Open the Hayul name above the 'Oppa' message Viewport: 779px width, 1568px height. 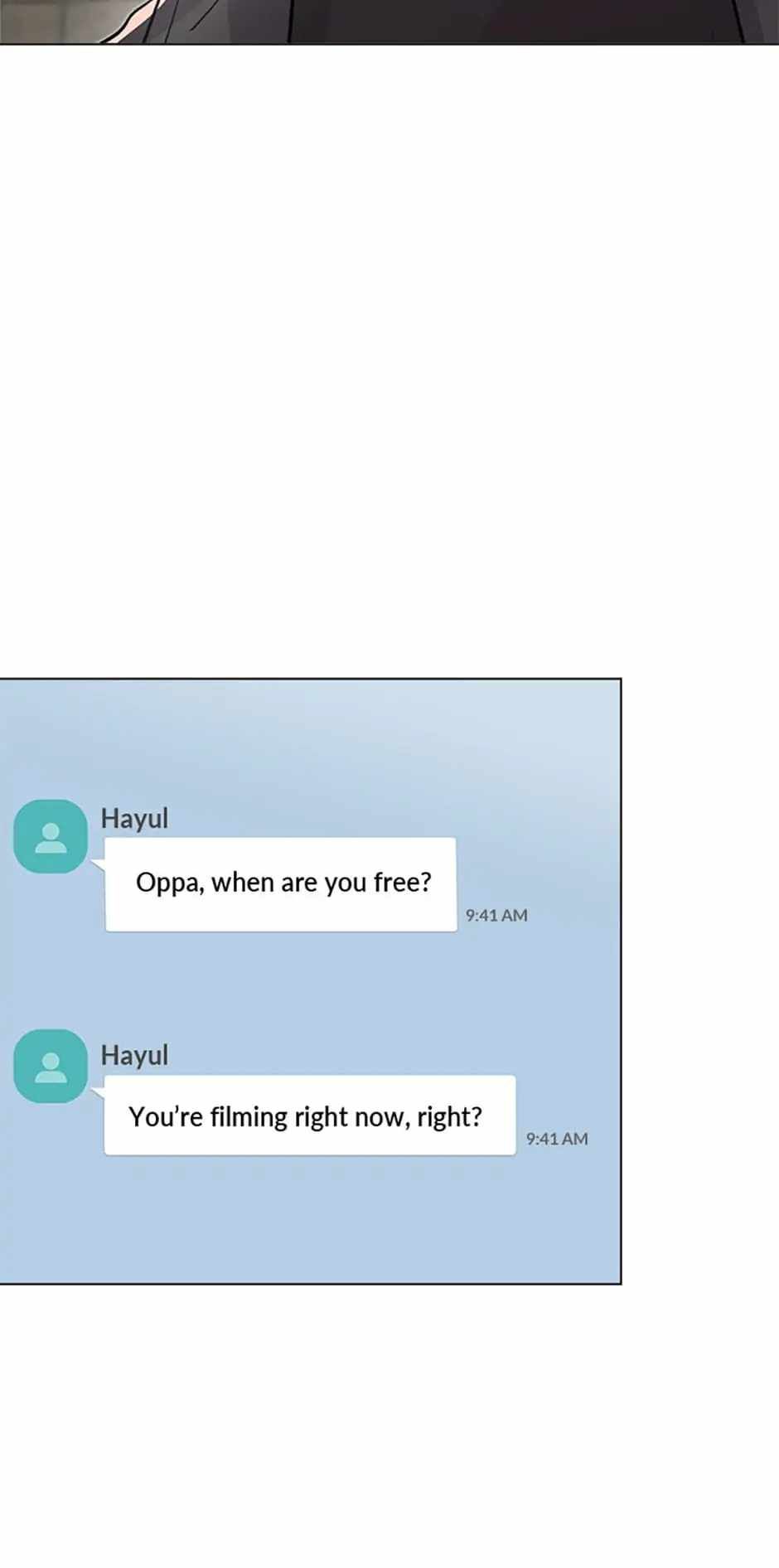pyautogui.click(x=134, y=819)
